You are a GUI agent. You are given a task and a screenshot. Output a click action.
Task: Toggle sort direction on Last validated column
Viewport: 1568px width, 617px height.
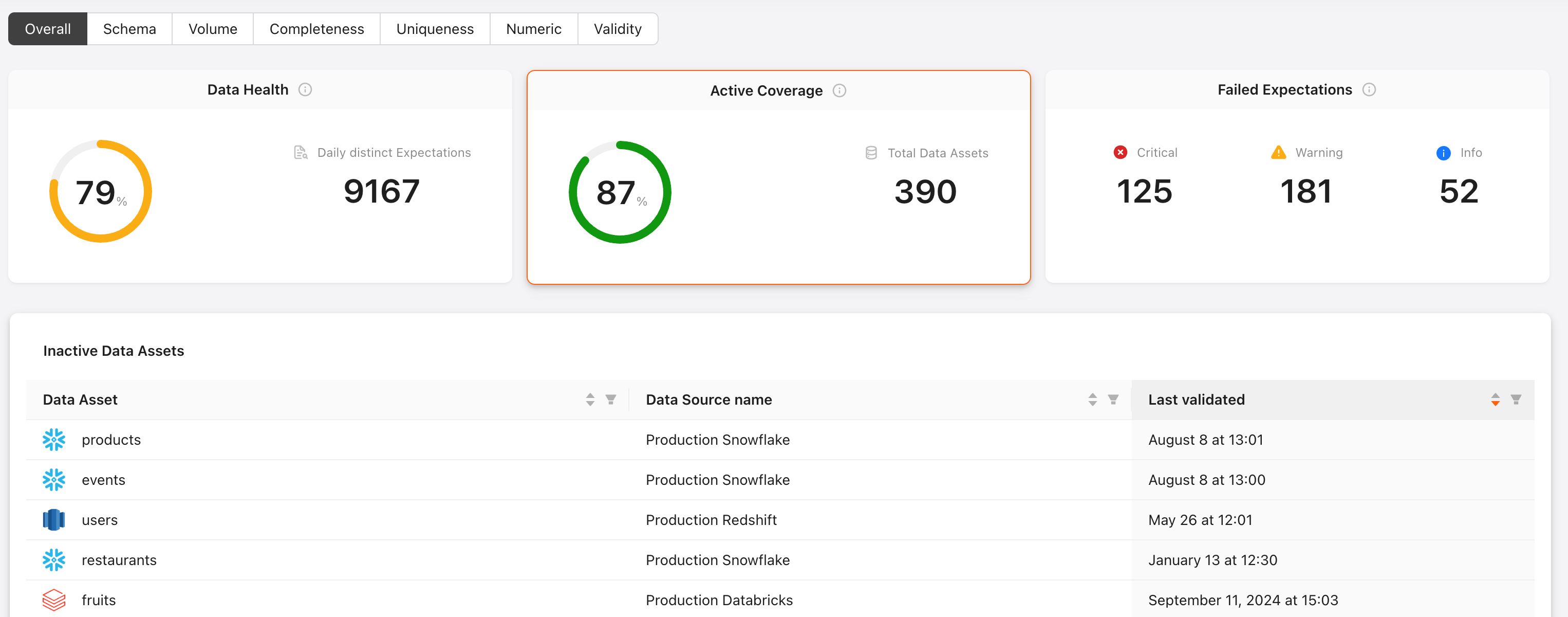tap(1495, 400)
